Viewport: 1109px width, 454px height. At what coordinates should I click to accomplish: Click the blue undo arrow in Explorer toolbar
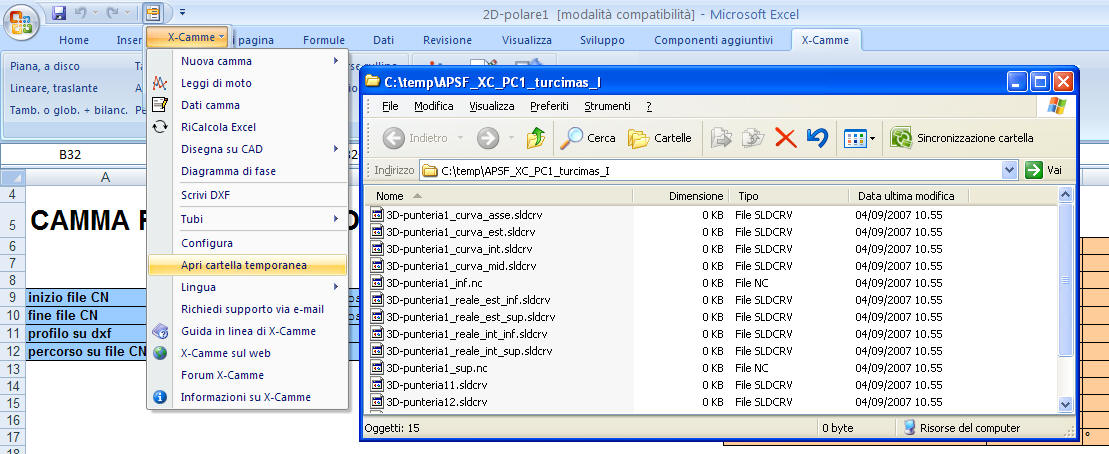(x=817, y=138)
